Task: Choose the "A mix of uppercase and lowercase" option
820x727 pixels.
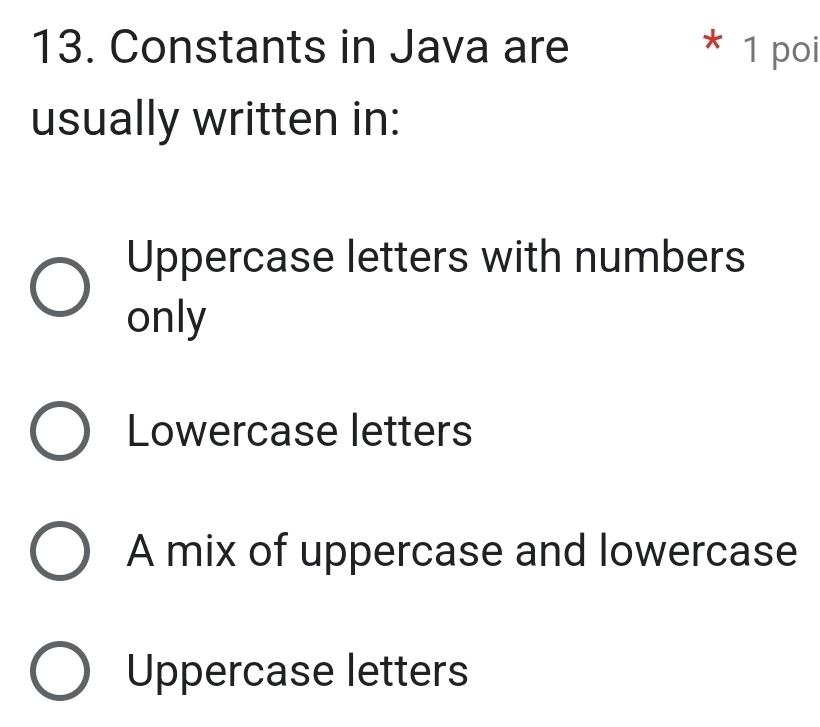Action: point(60,552)
